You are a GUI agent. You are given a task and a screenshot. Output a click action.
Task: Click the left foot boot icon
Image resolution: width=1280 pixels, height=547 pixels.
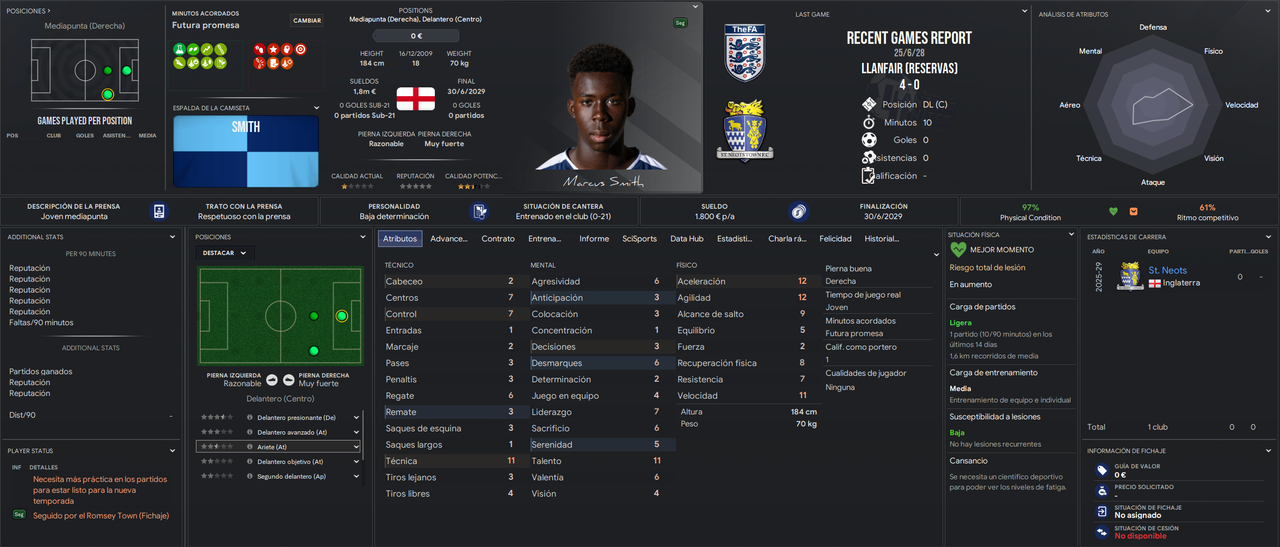pyautogui.click(x=271, y=379)
